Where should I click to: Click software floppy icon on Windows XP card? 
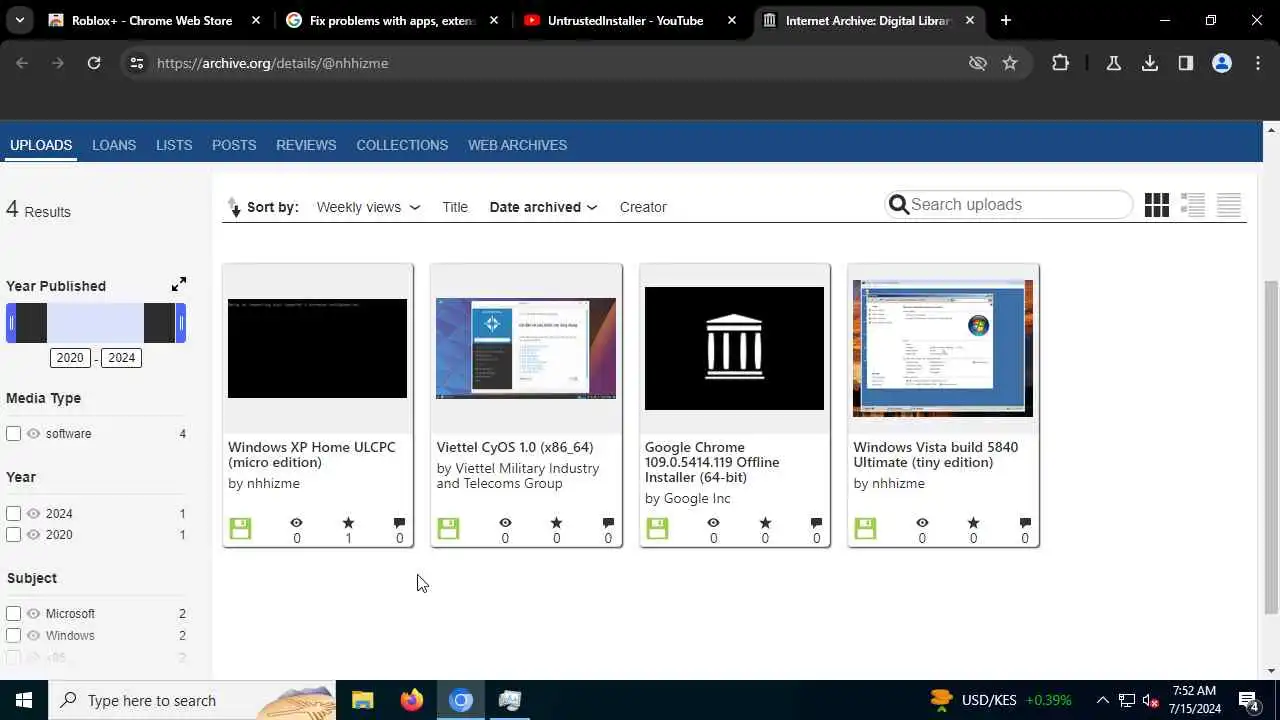tap(240, 529)
